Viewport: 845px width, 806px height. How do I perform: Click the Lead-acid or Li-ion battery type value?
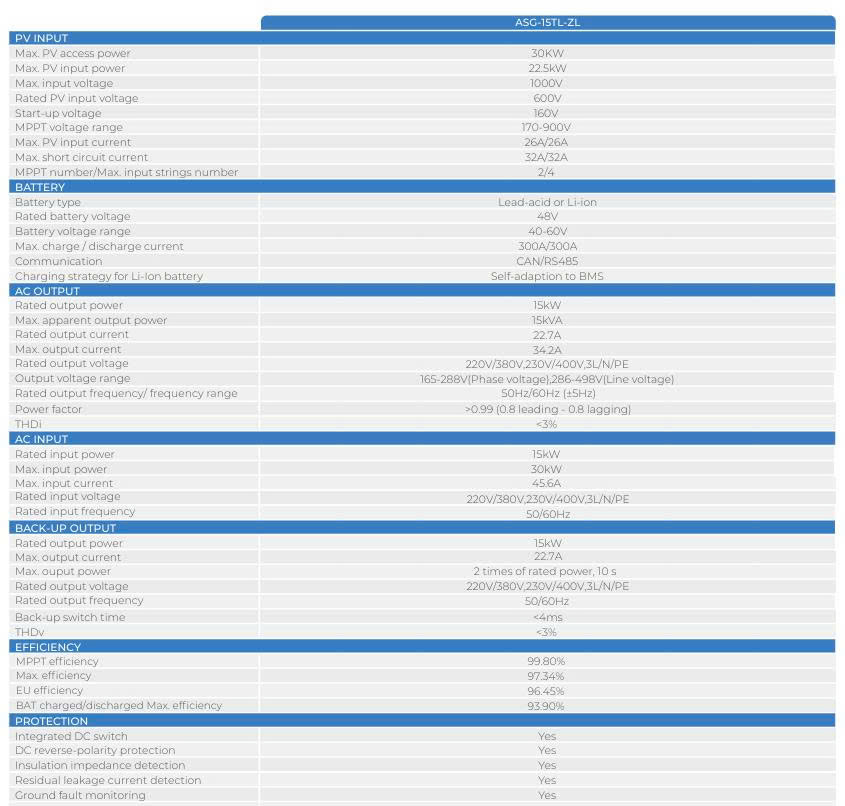pyautogui.click(x=546, y=202)
